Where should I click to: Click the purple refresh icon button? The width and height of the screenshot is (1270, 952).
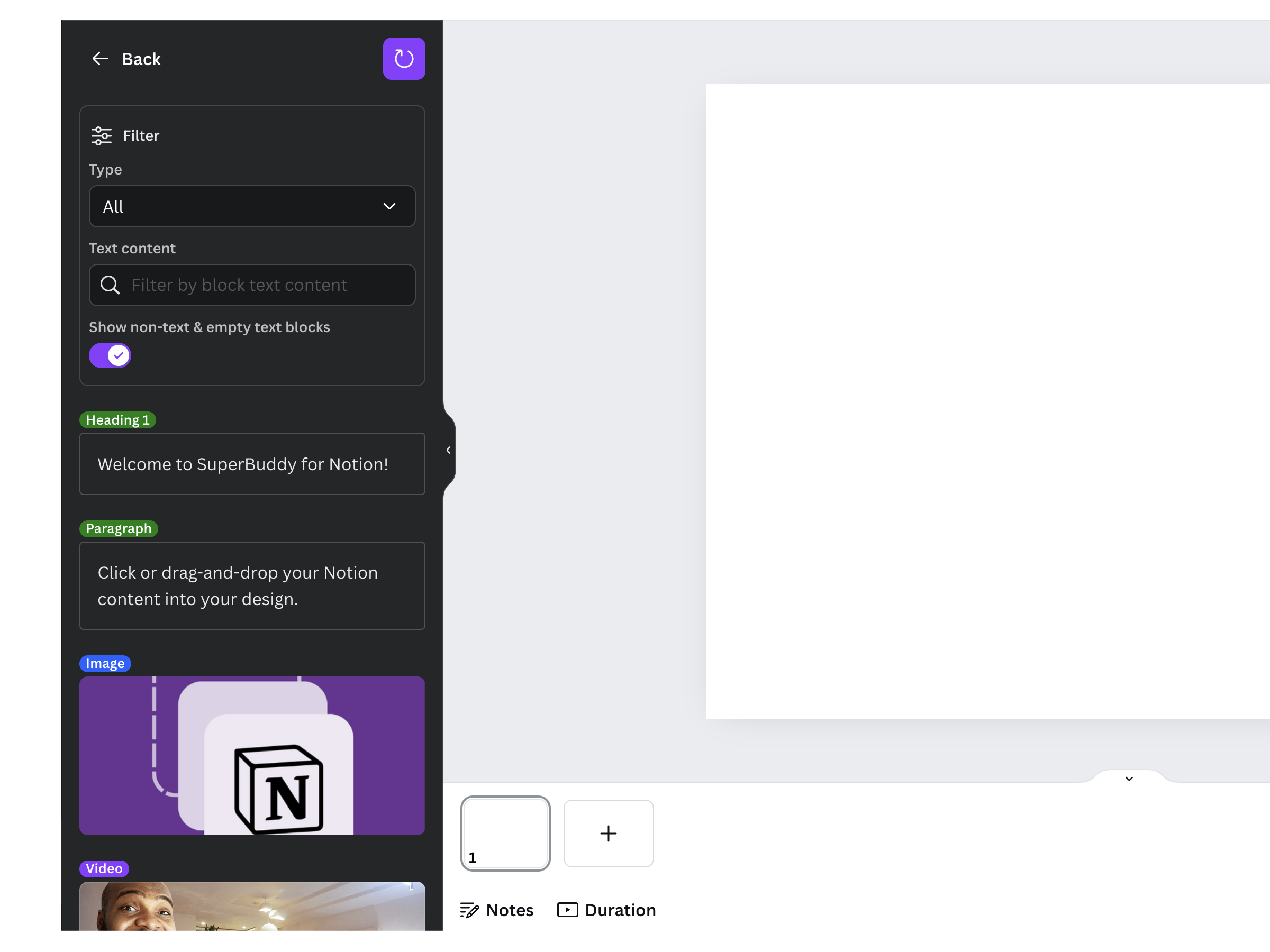pyautogui.click(x=404, y=59)
